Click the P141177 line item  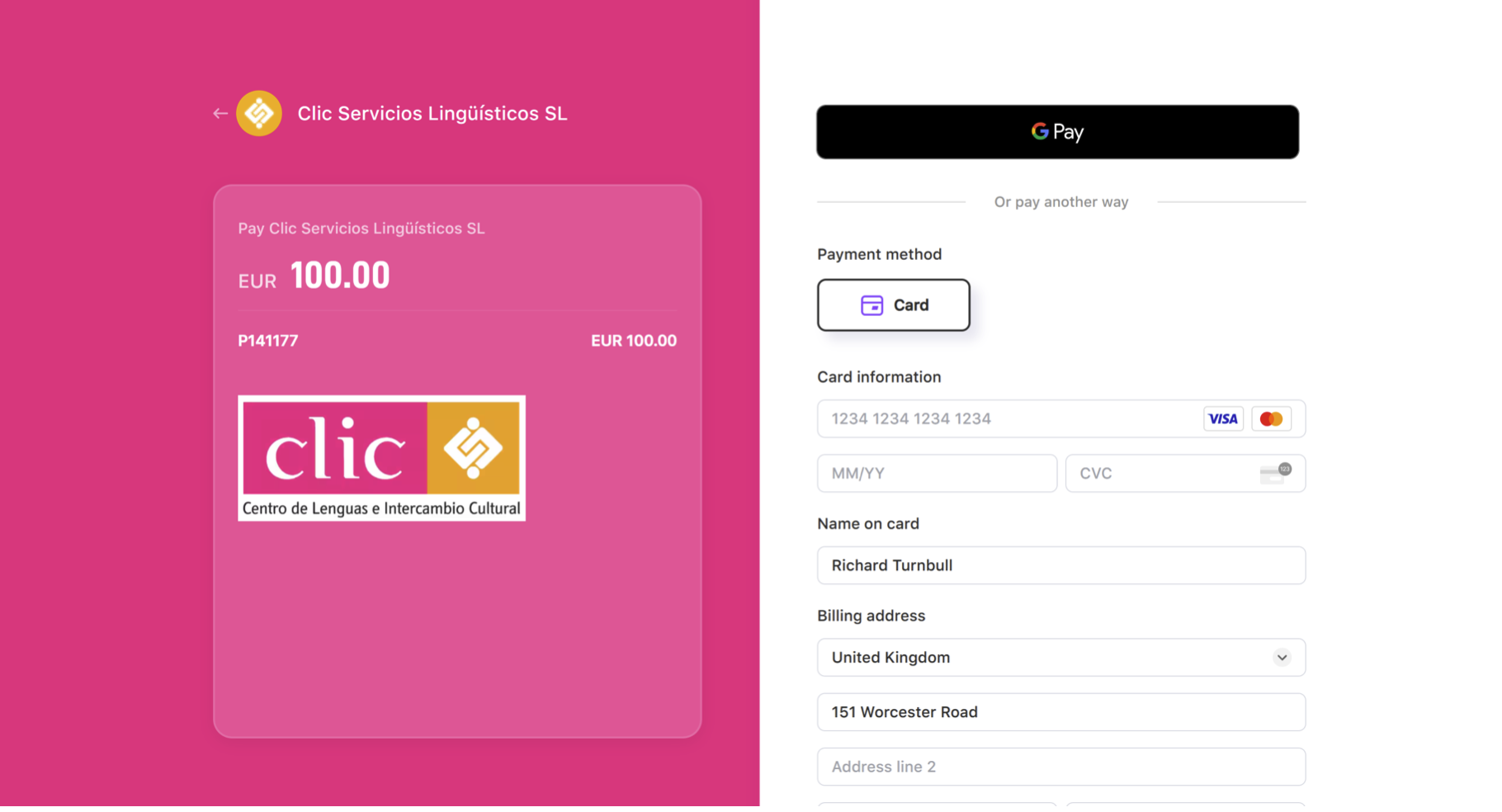tap(457, 341)
